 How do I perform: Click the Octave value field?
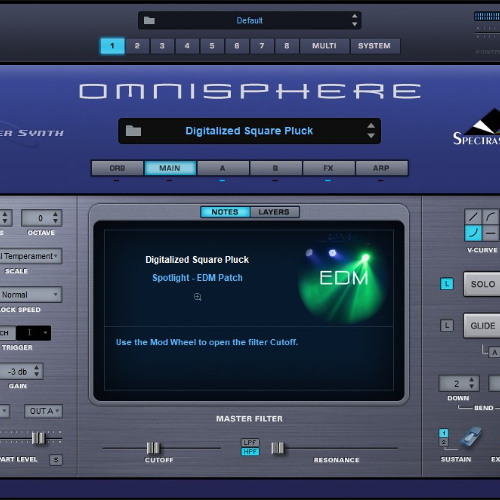point(41,218)
